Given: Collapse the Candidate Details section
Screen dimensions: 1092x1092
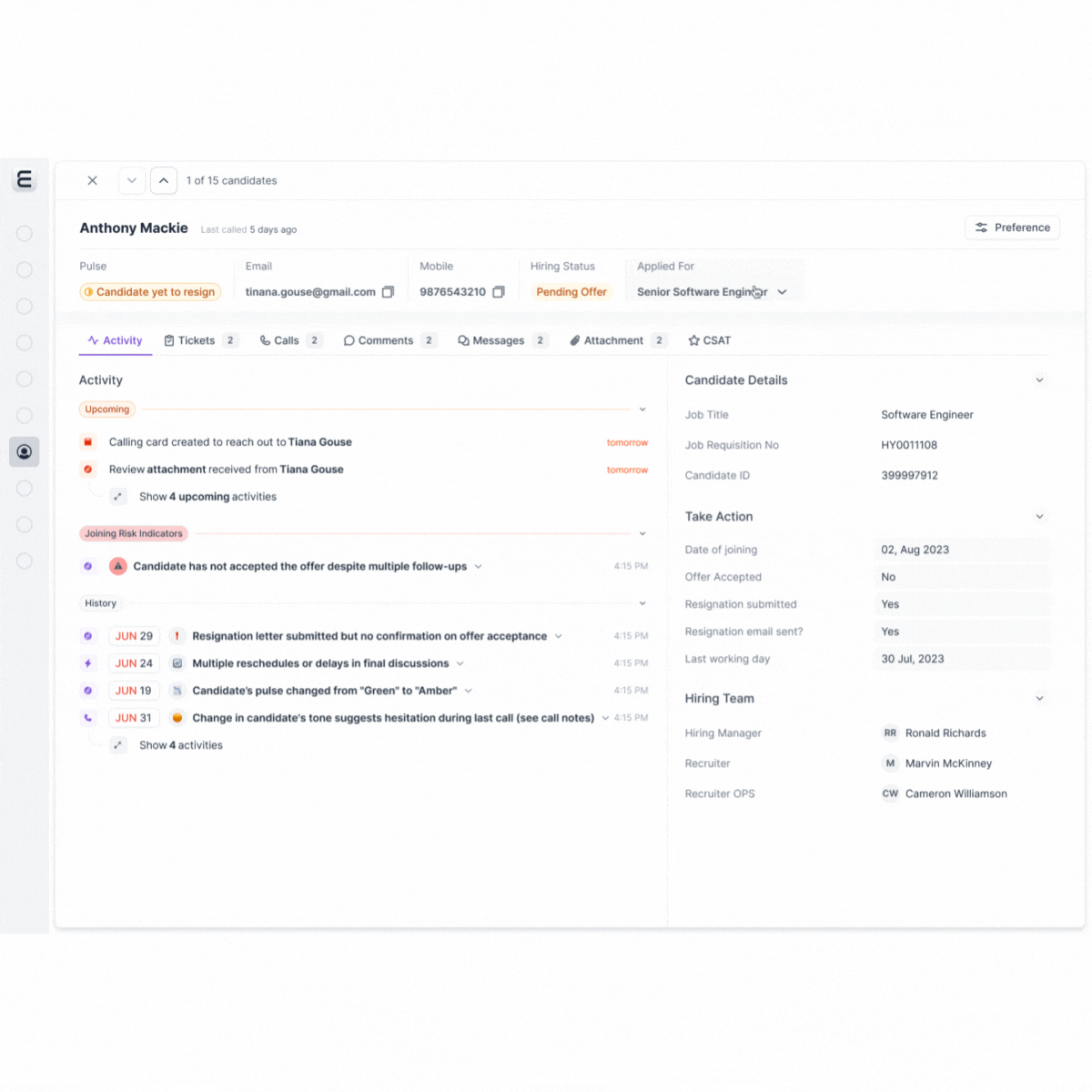Looking at the screenshot, I should (1039, 380).
